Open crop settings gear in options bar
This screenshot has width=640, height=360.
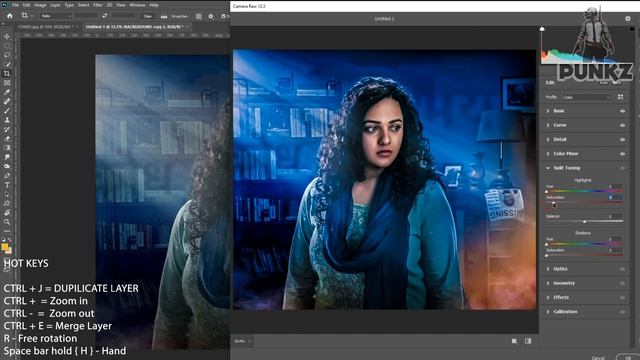point(211,16)
